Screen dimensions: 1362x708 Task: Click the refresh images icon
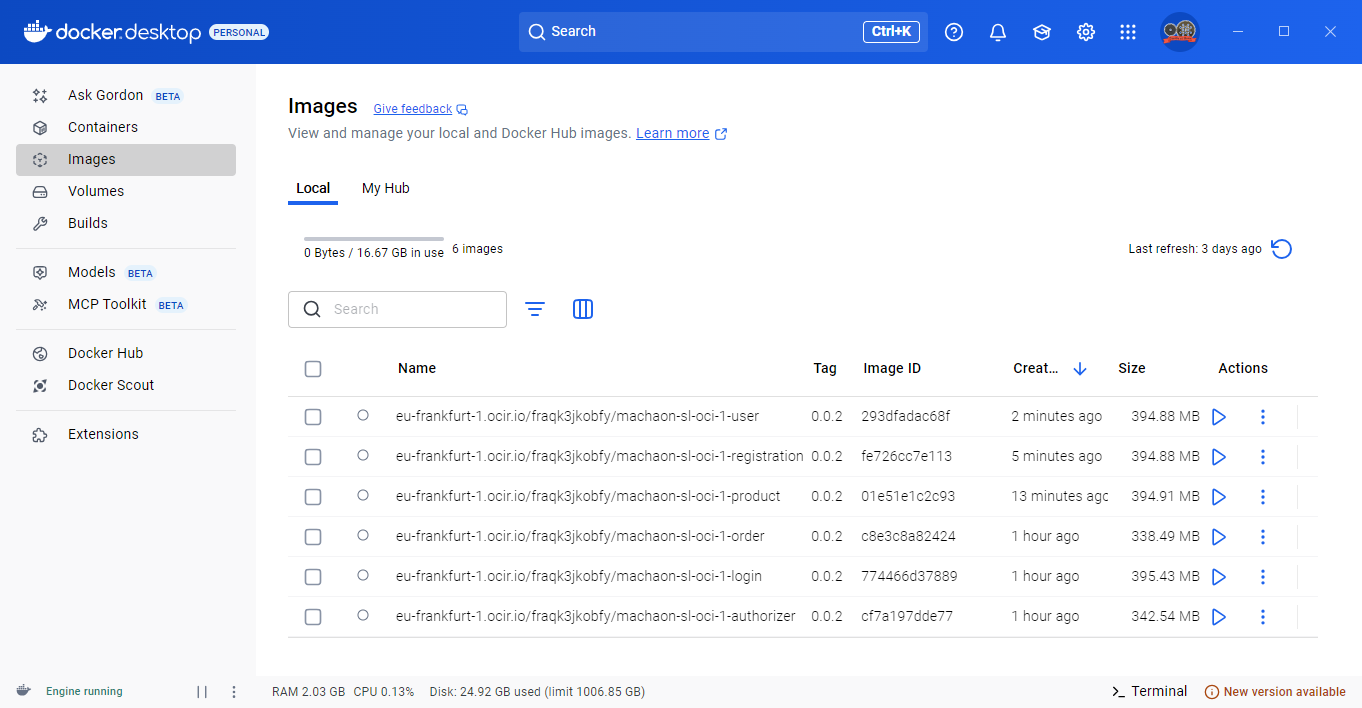1281,249
